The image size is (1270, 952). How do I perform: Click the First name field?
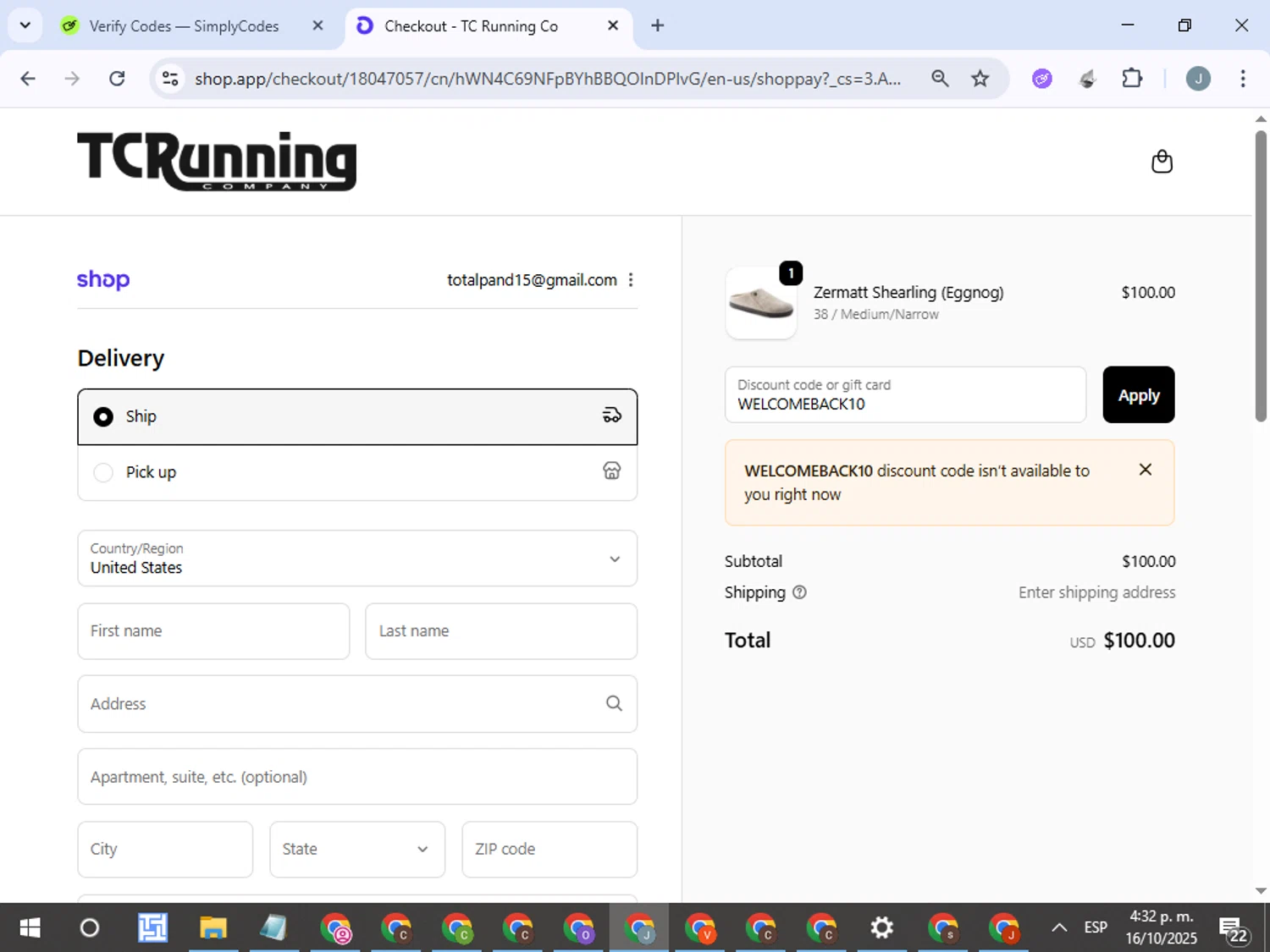pyautogui.click(x=213, y=631)
